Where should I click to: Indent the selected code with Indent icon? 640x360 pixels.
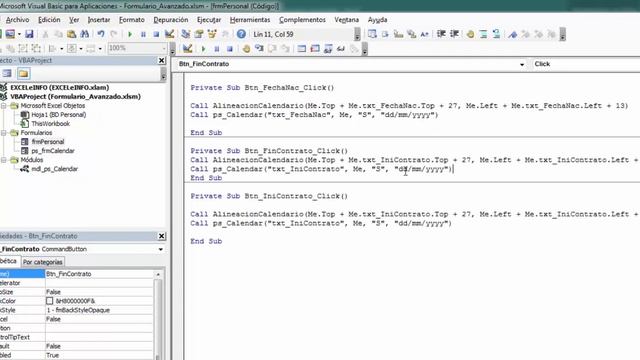(441, 34)
